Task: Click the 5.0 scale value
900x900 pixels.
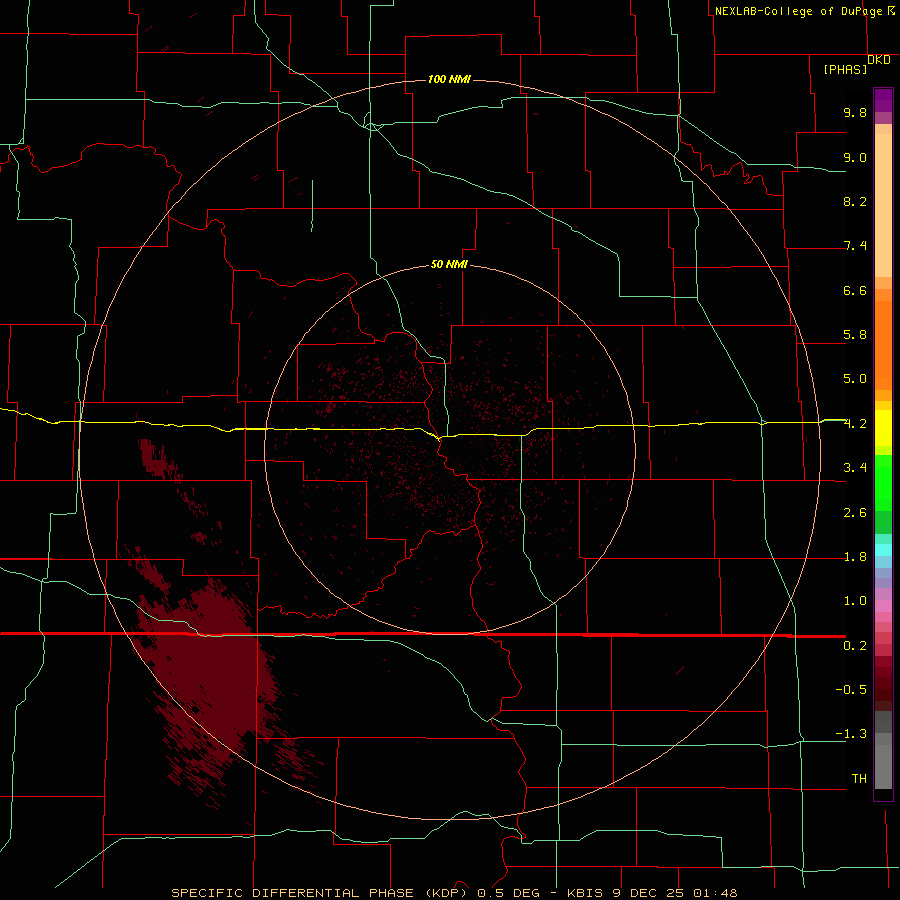Action: pyautogui.click(x=855, y=379)
